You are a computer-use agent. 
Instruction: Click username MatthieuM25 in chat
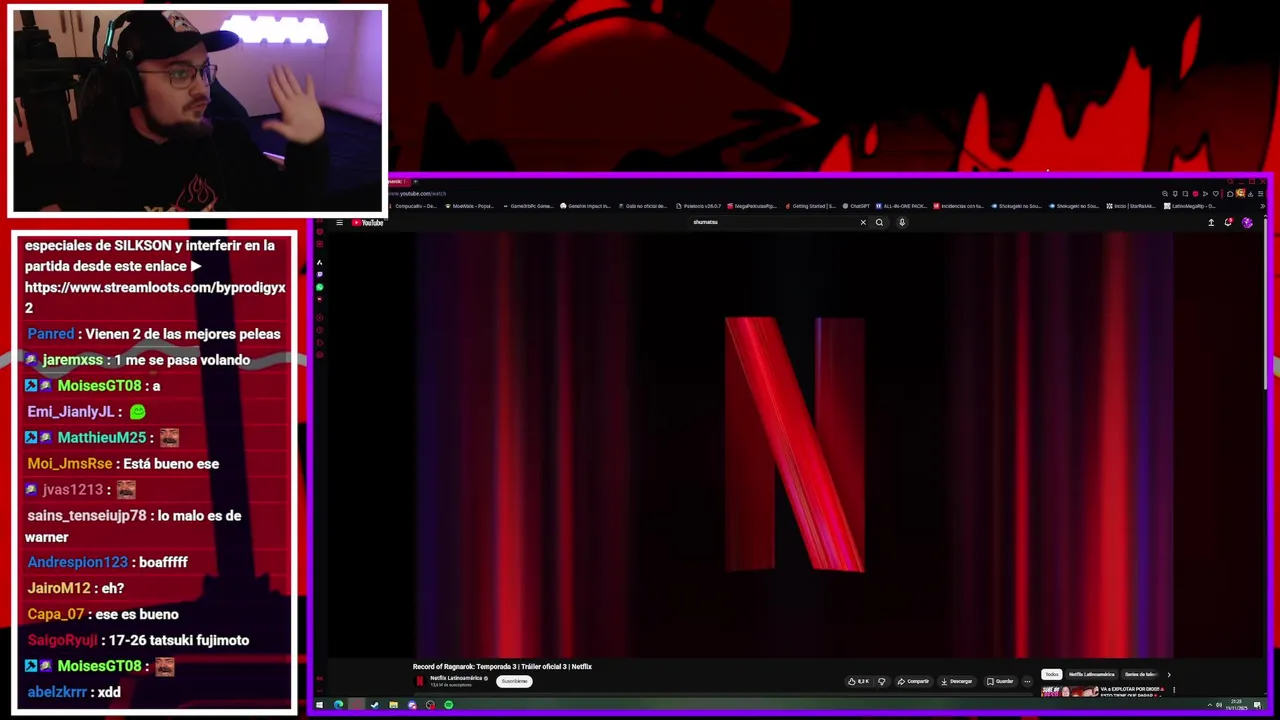point(102,438)
